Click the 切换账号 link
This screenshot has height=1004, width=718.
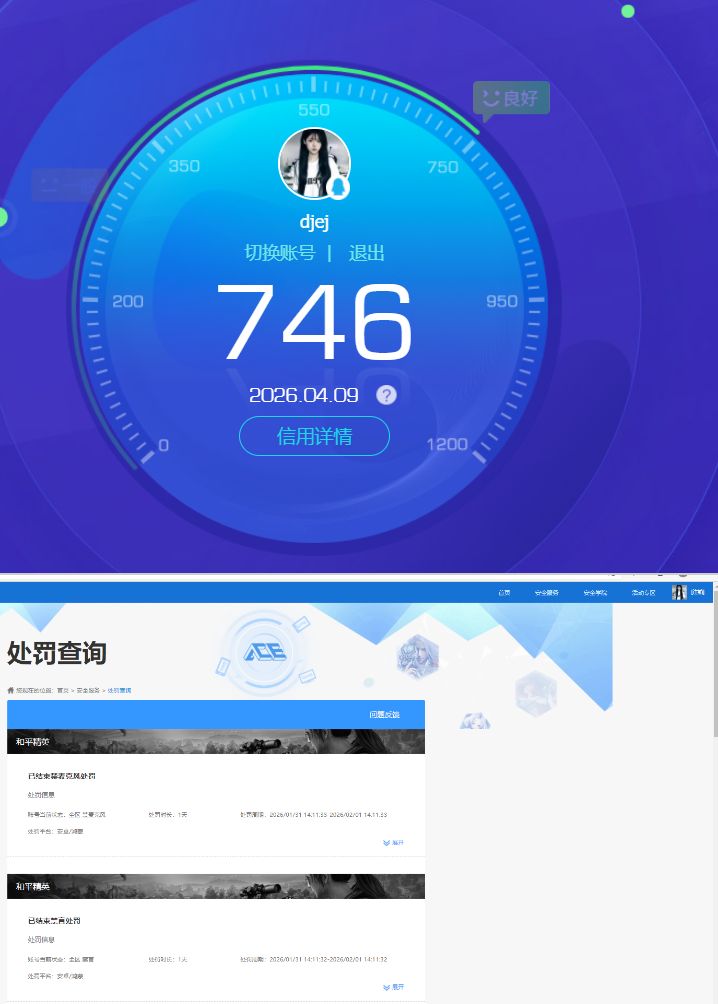point(280,252)
